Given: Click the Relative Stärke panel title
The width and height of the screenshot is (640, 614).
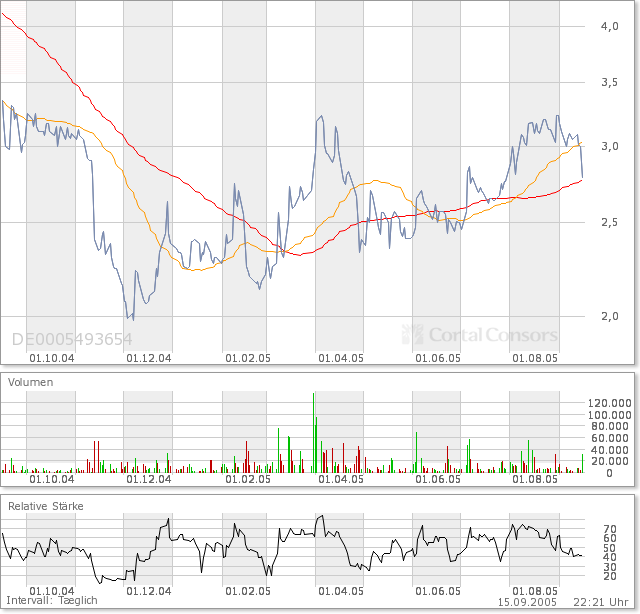Looking at the screenshot, I should click(46, 506).
